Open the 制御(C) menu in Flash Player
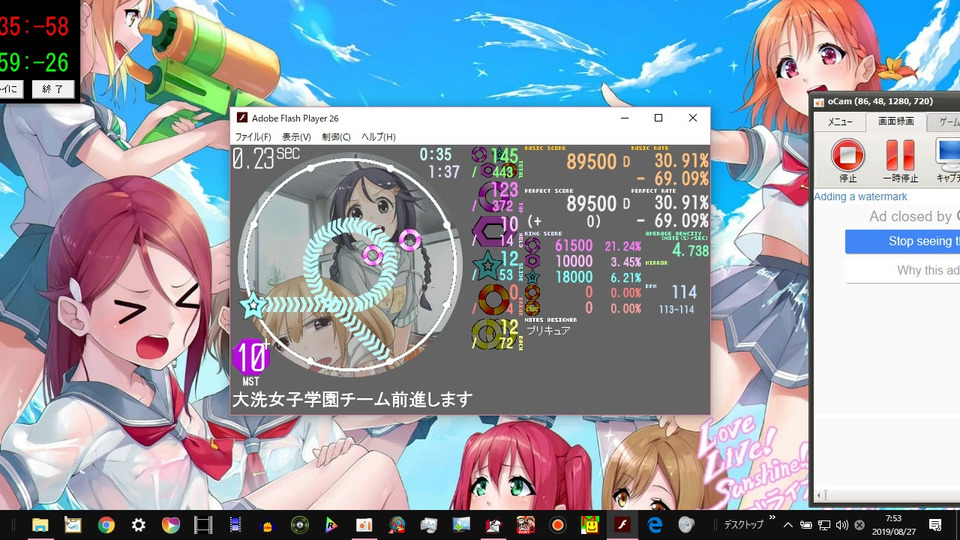This screenshot has width=960, height=540. (x=336, y=137)
